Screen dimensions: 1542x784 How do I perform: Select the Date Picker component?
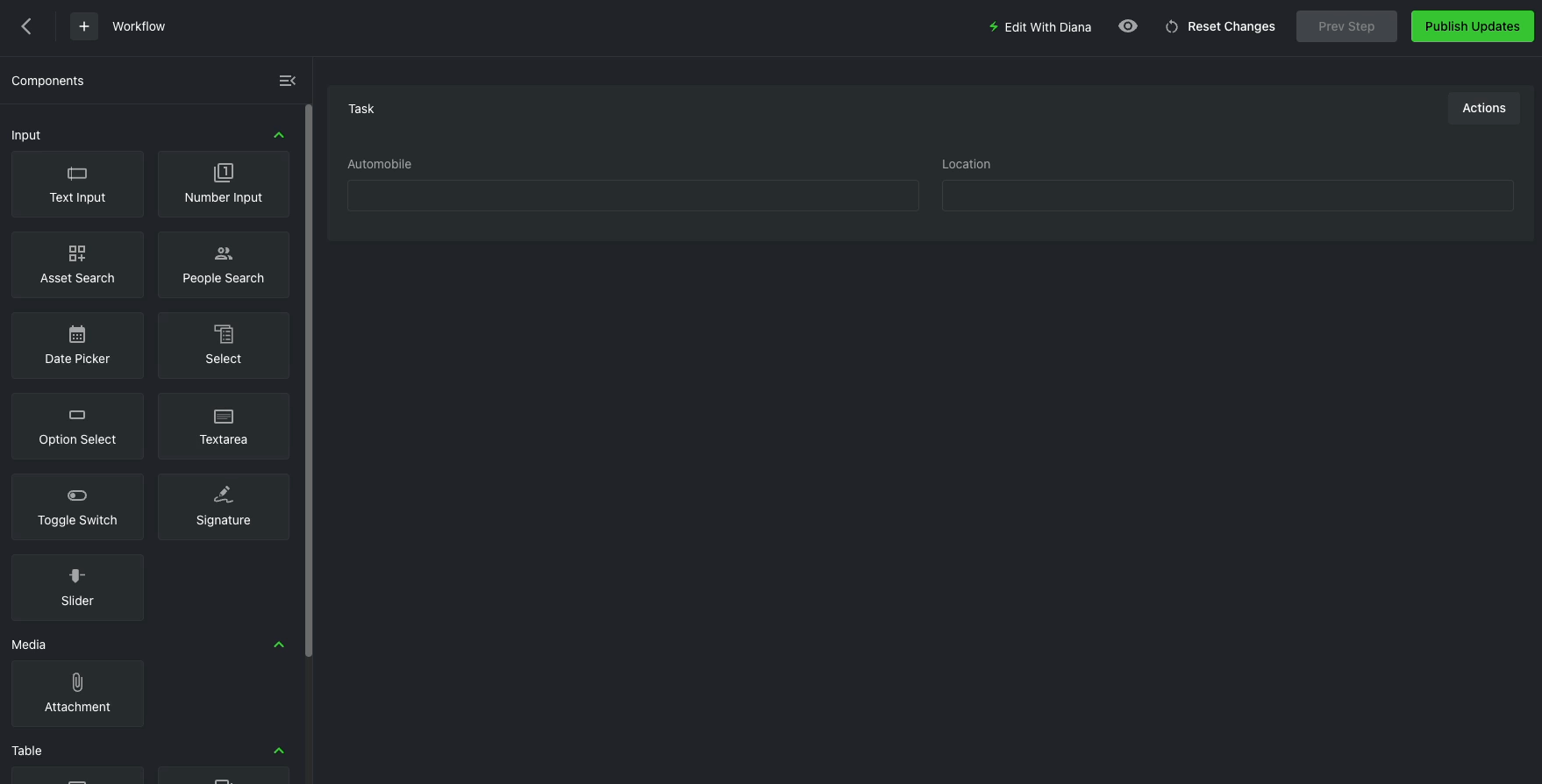click(77, 346)
